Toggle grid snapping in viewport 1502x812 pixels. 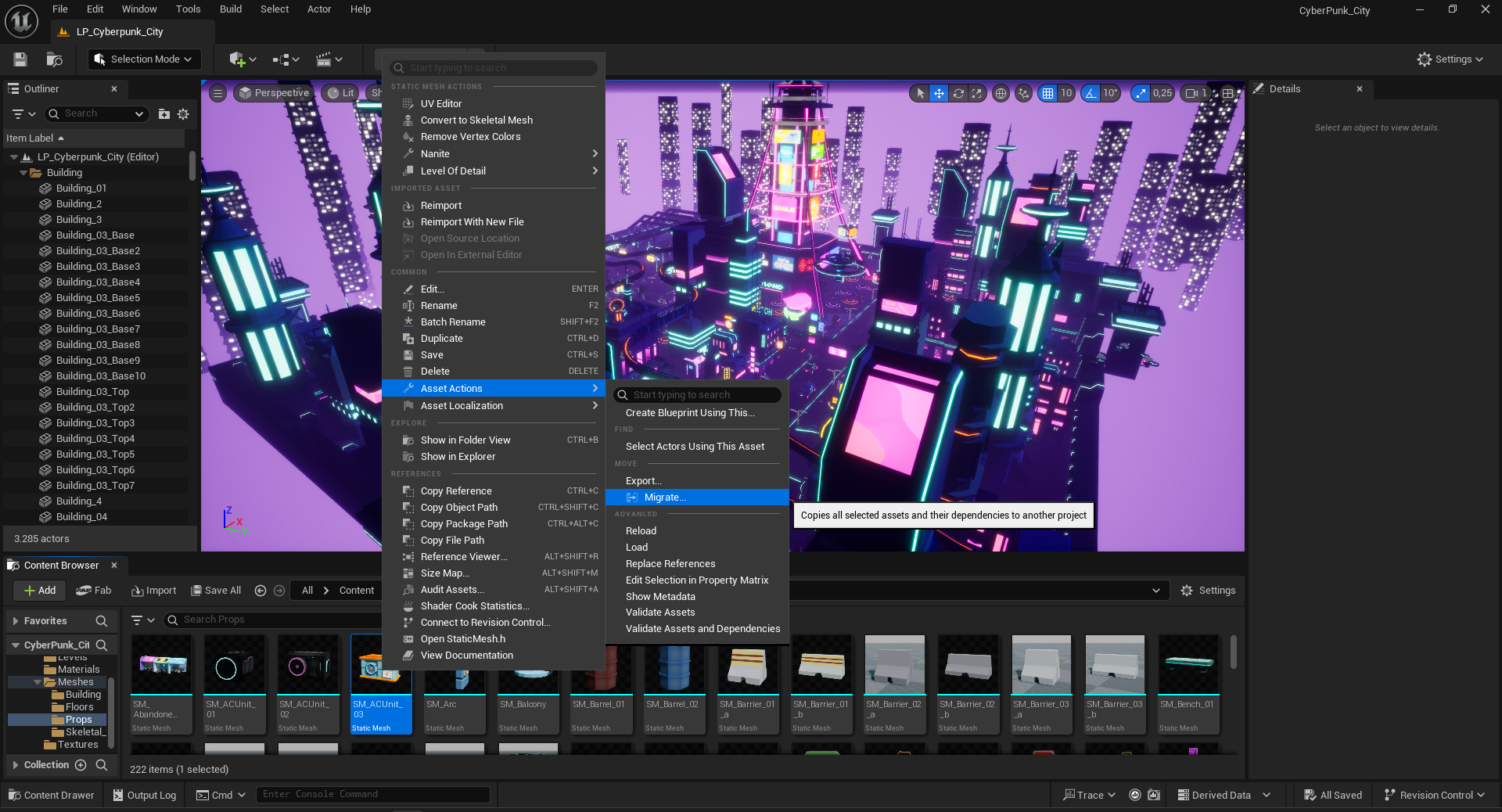tap(1047, 93)
